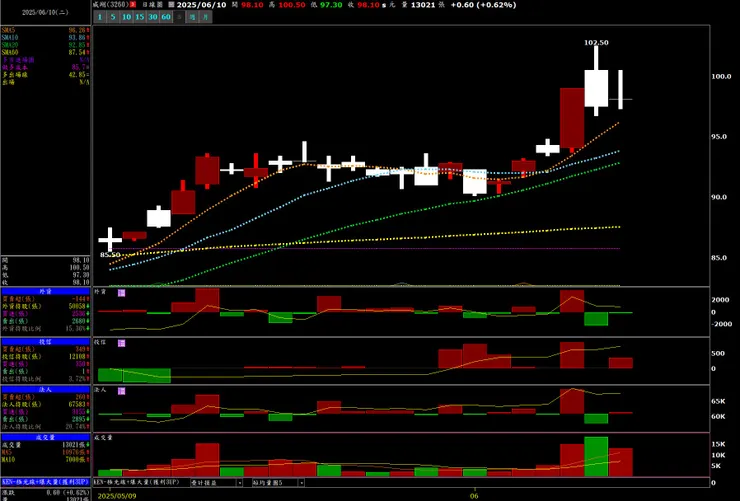Switch to the 10-minute chart period

point(126,17)
